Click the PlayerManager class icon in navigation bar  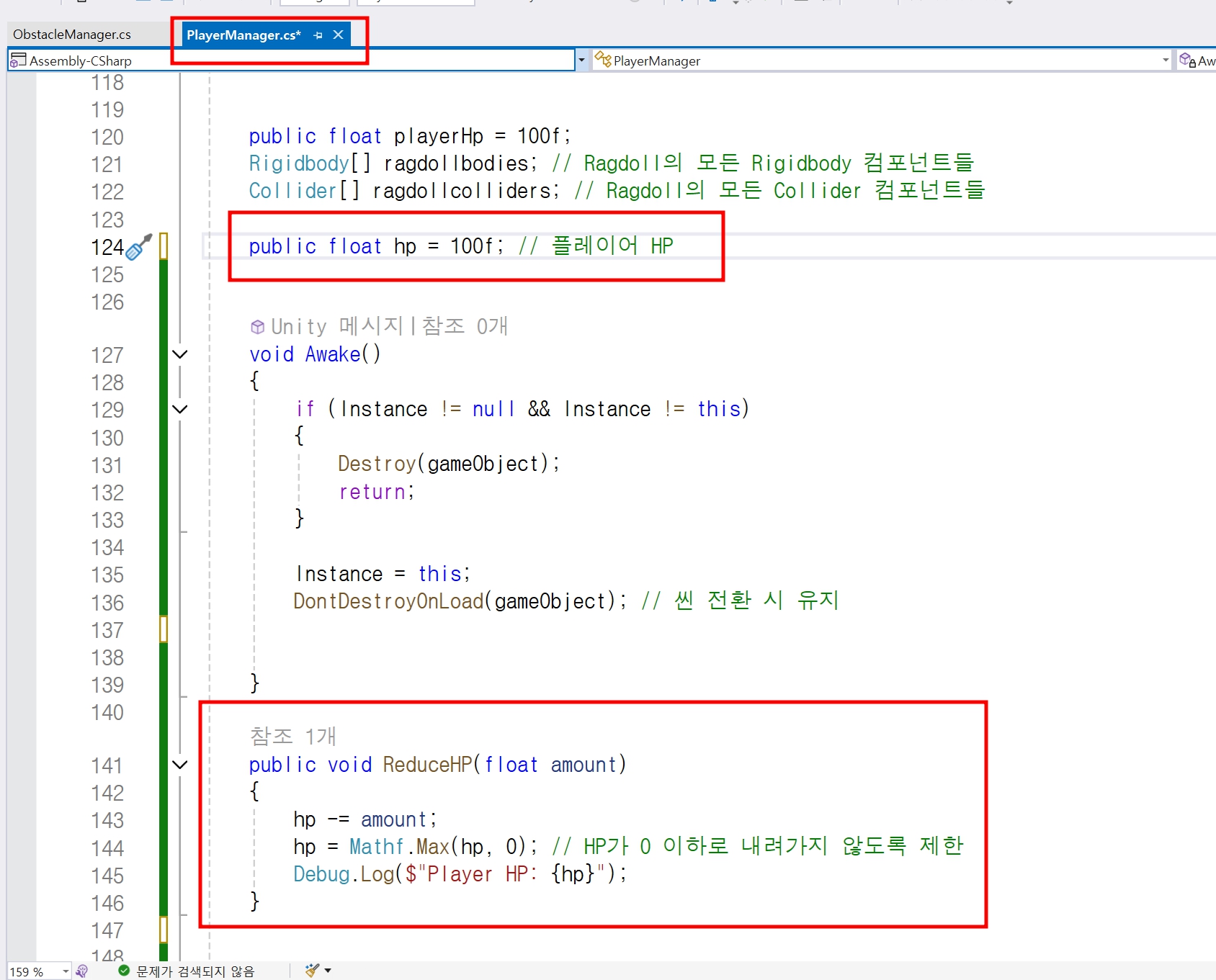coord(603,60)
